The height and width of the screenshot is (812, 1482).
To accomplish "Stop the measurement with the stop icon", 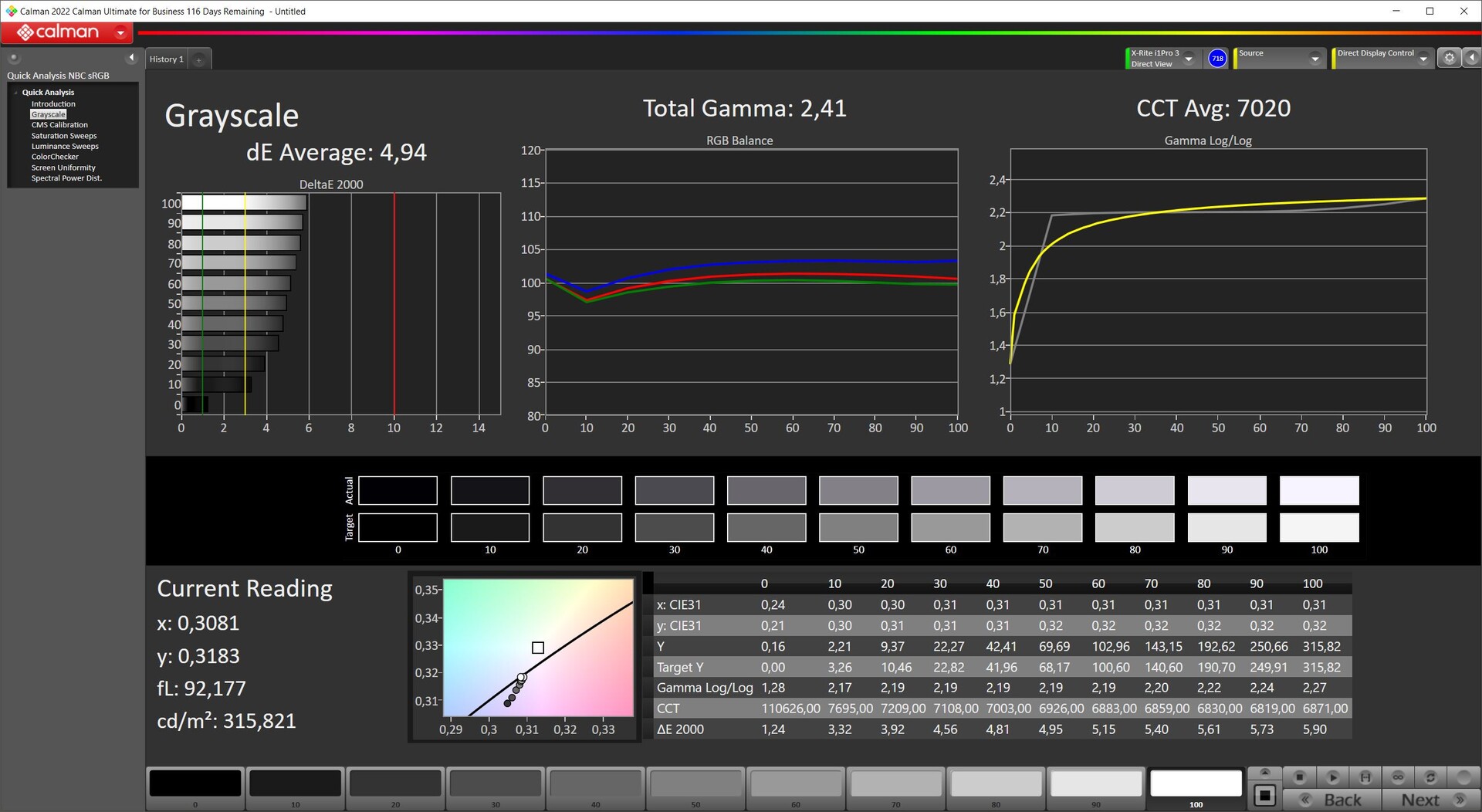I will [x=1300, y=776].
